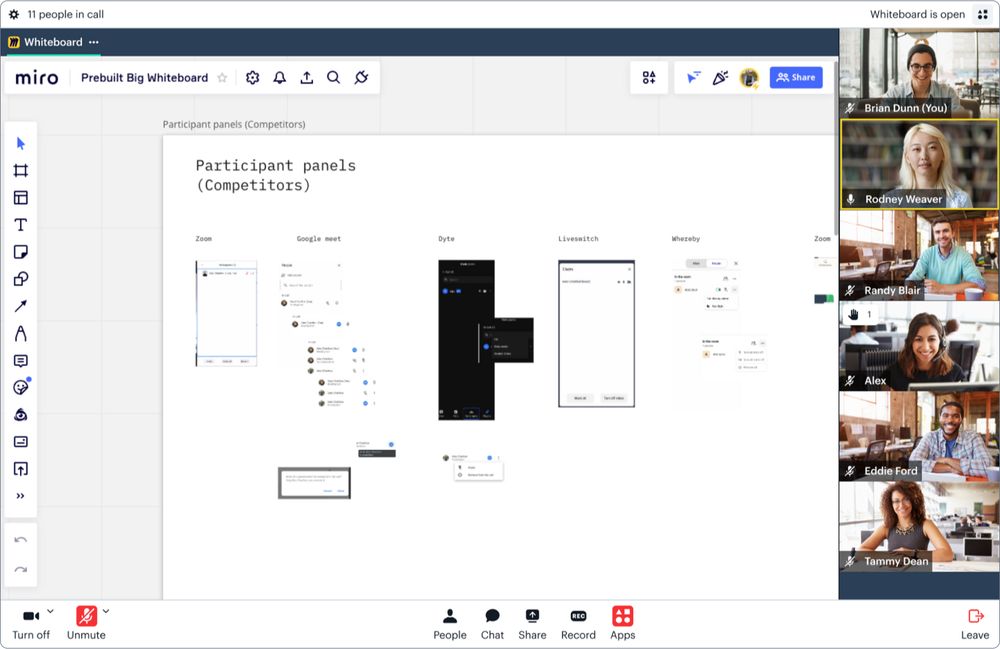Viewport: 1000px width, 649px height.
Task: Pick the Connection line (arrow) tool
Action: pyautogui.click(x=20, y=307)
